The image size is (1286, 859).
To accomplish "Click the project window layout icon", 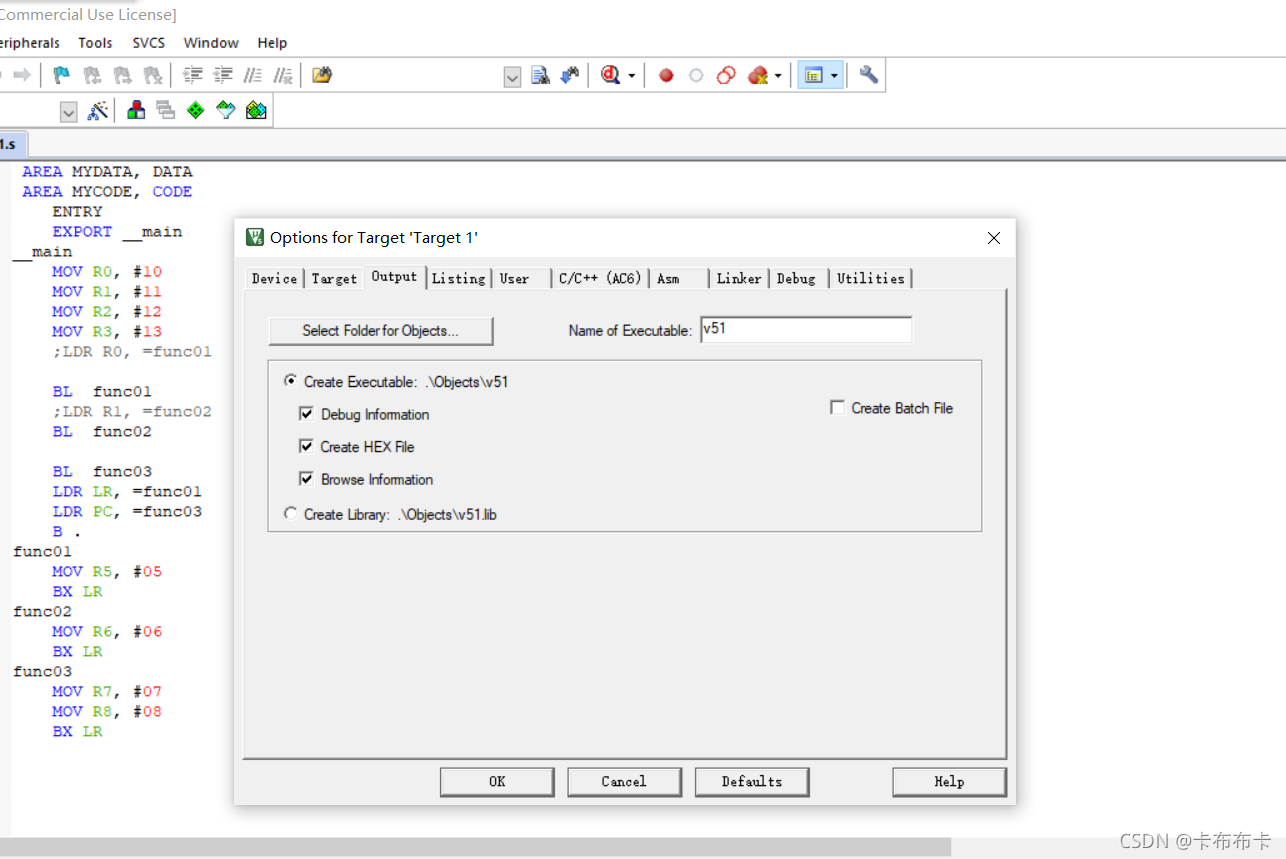I will point(813,75).
